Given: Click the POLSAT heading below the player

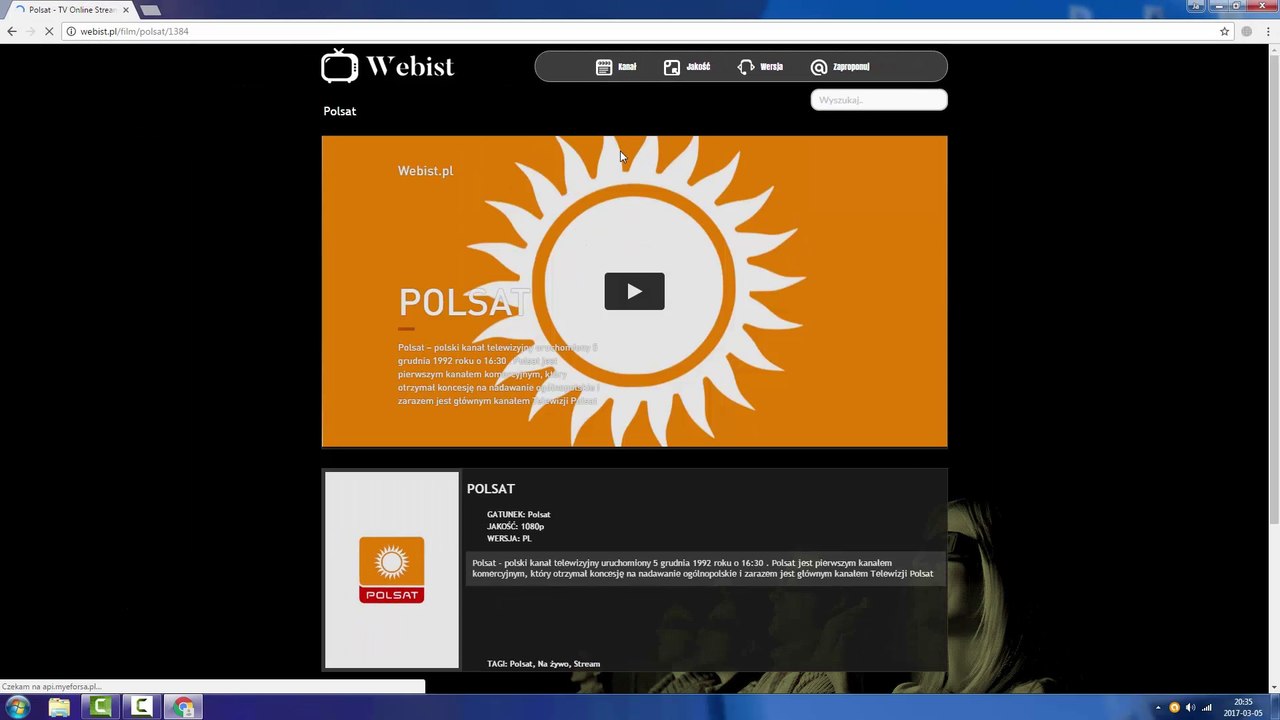Looking at the screenshot, I should tap(491, 488).
